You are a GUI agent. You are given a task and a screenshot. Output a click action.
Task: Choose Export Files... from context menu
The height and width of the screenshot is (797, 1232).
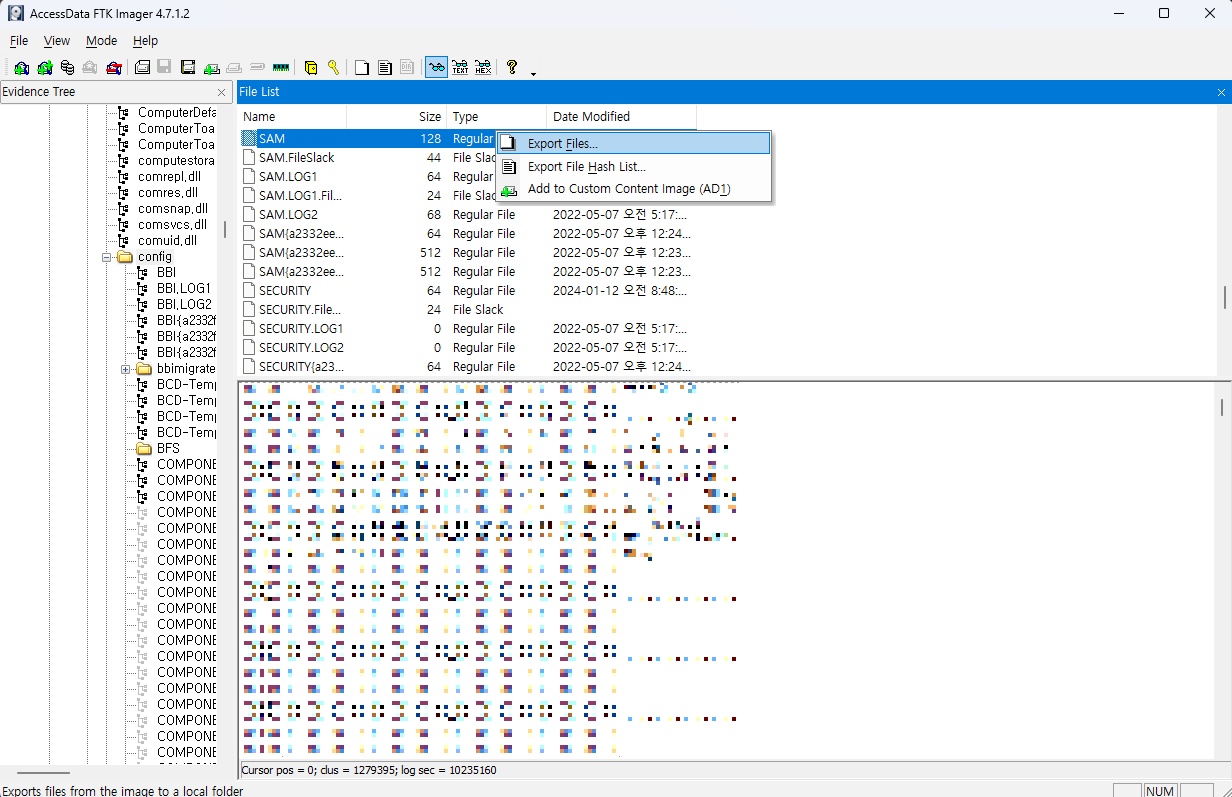pyautogui.click(x=634, y=144)
